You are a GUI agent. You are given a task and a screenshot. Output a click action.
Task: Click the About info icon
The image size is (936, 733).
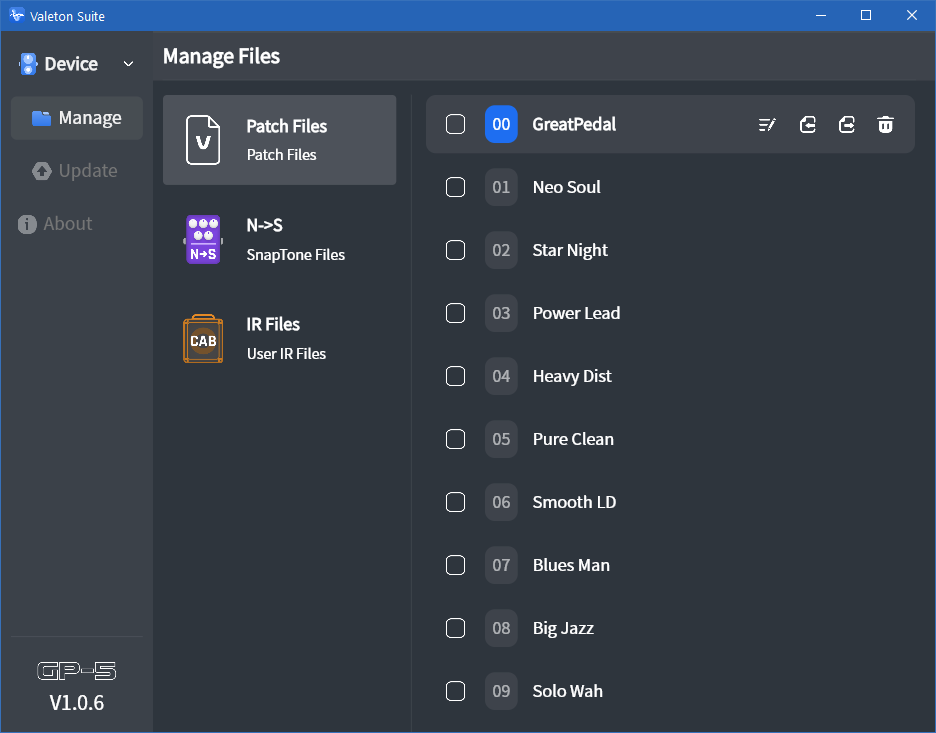(27, 224)
